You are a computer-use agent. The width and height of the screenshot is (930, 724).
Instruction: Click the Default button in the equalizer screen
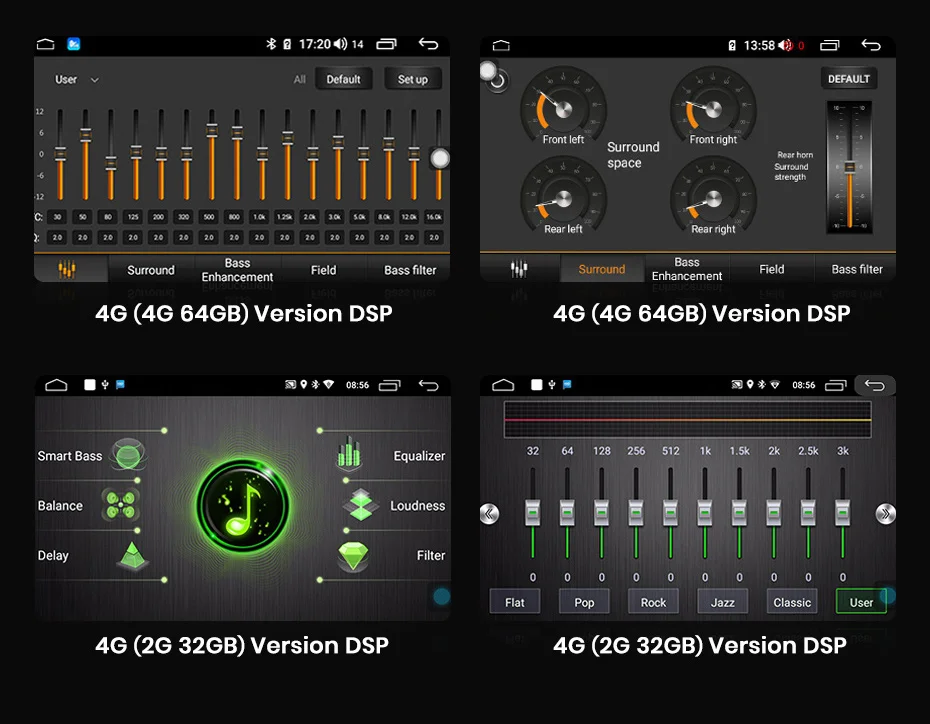(343, 79)
